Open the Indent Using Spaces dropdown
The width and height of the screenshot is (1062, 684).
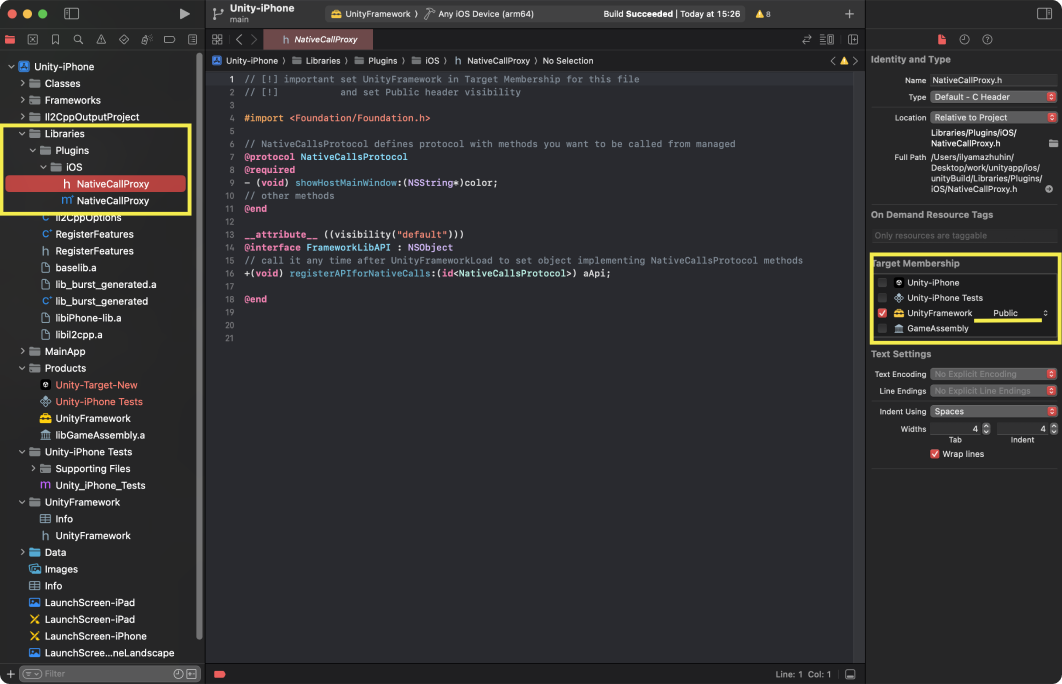point(993,411)
